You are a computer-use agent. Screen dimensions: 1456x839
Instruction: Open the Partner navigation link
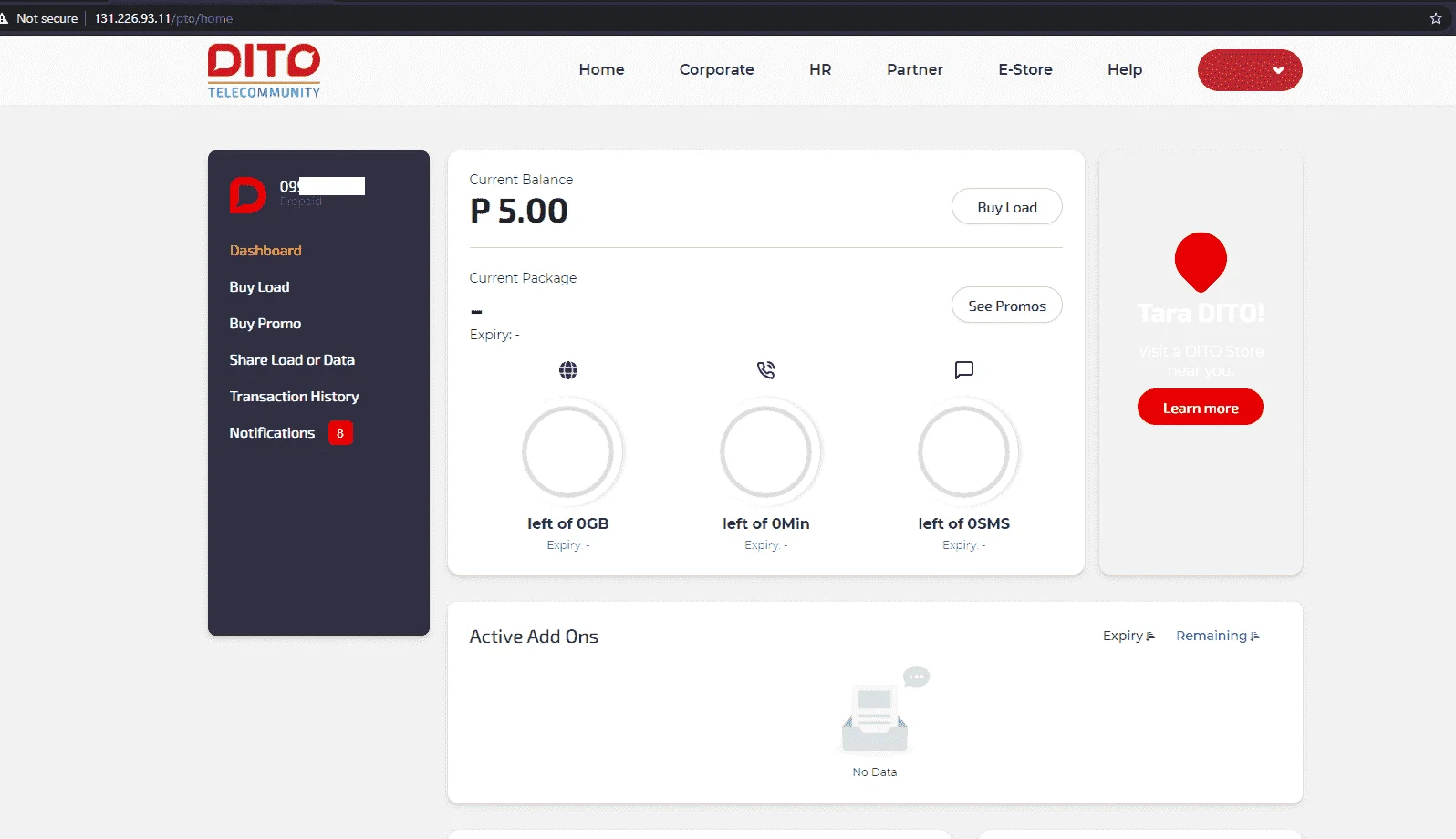[x=915, y=69]
